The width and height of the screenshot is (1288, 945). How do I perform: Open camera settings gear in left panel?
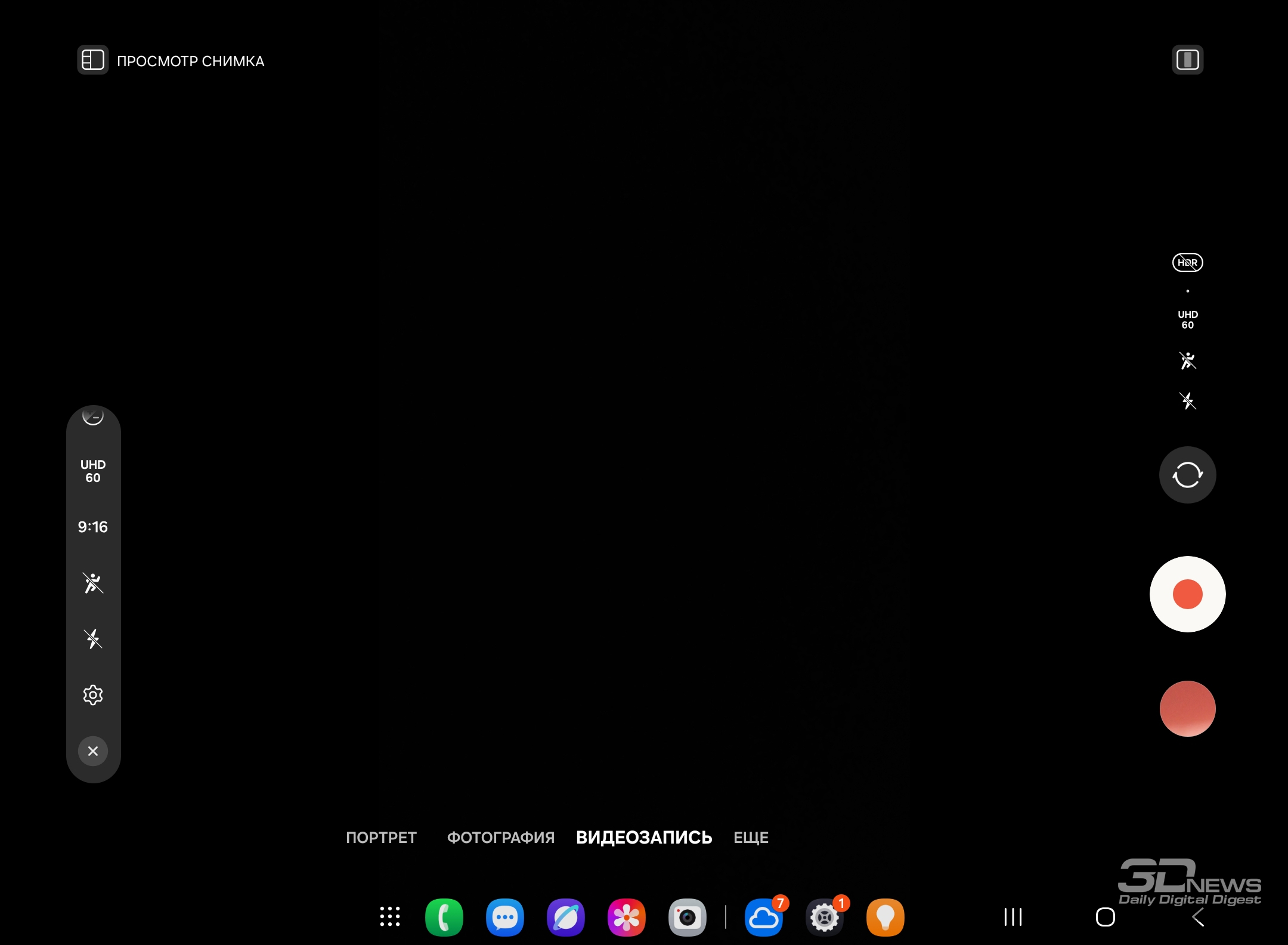[93, 695]
